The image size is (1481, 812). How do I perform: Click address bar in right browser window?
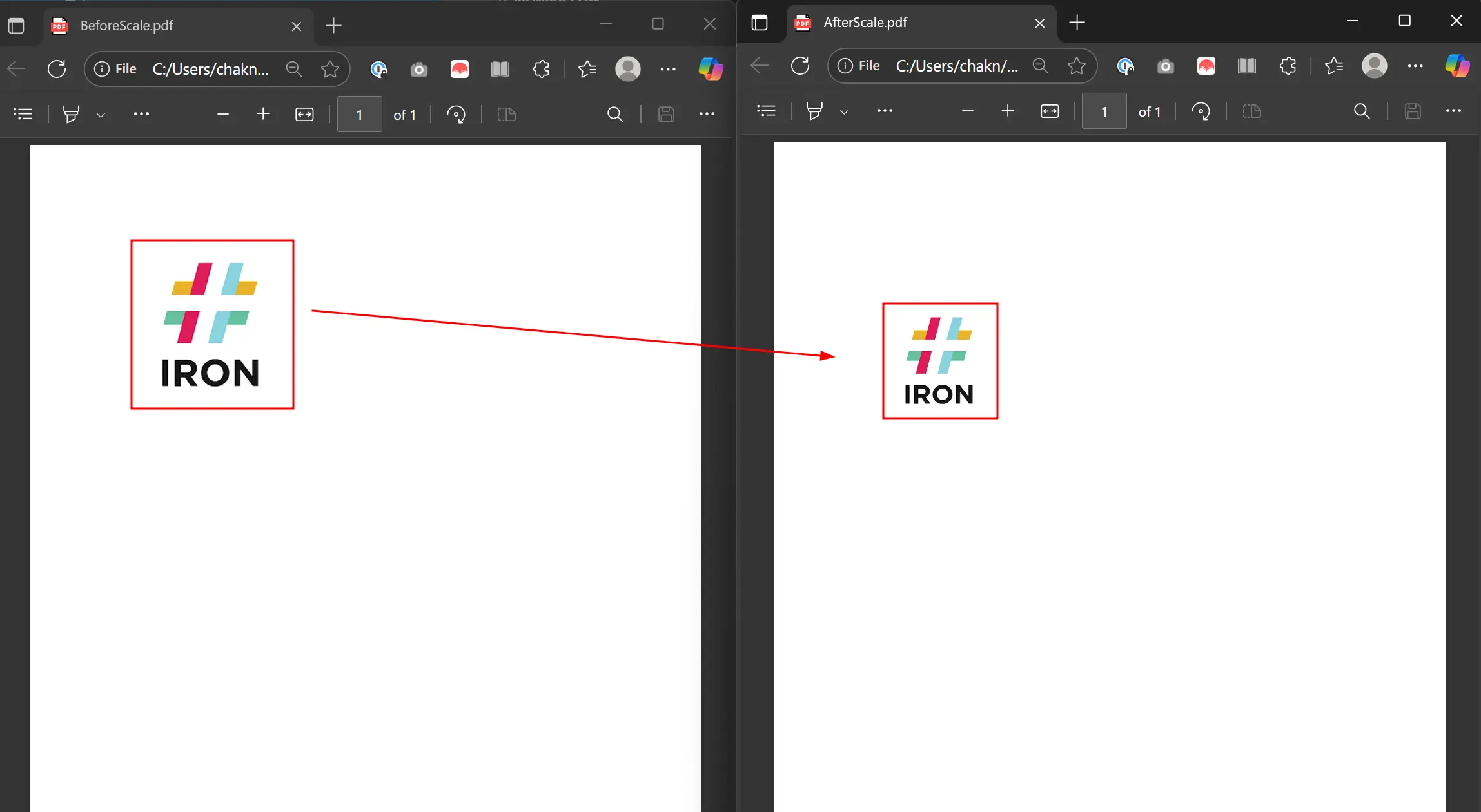click(x=957, y=66)
